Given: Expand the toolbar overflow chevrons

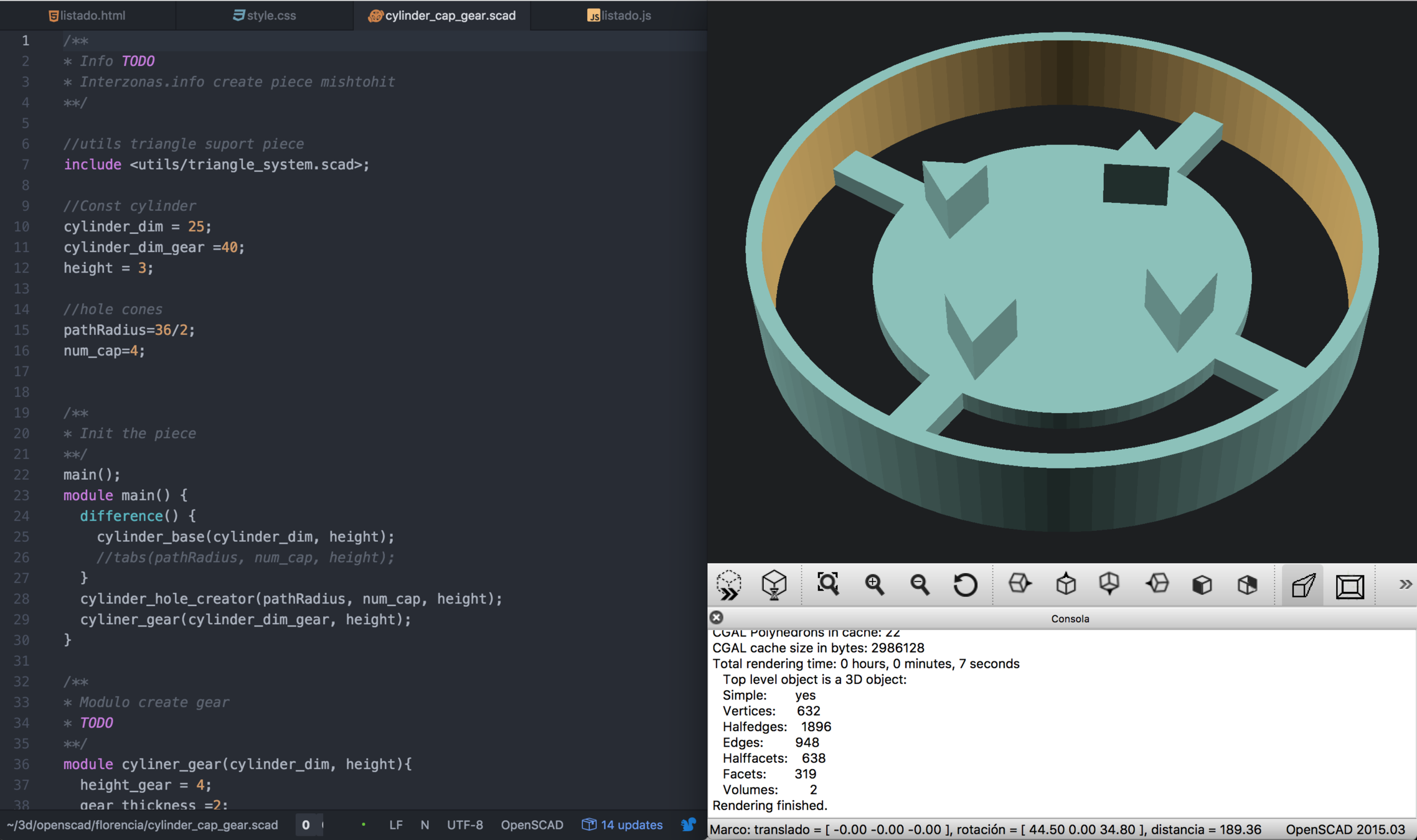Looking at the screenshot, I should coord(1405,584).
